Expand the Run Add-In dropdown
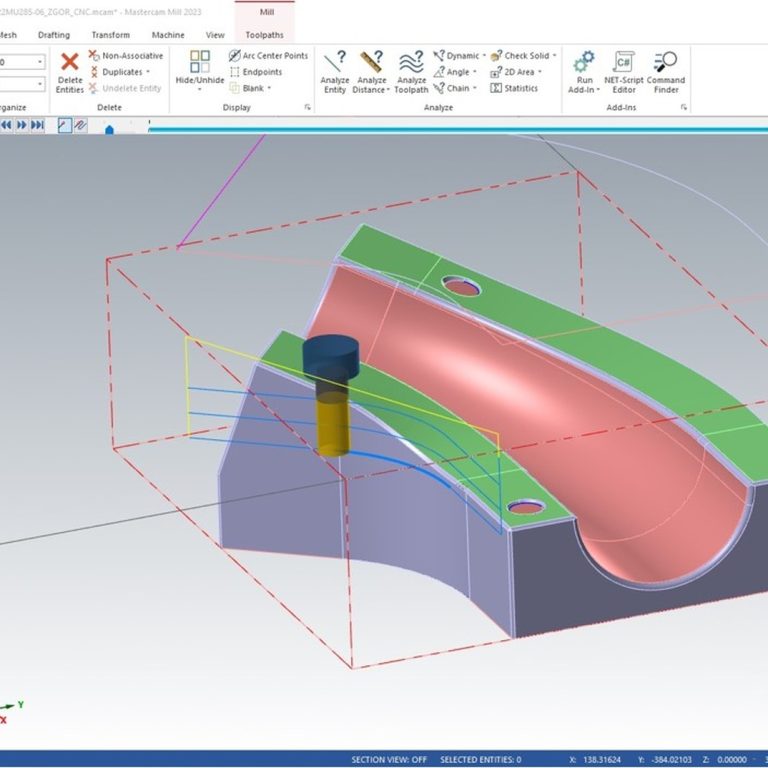The width and height of the screenshot is (768, 768). (x=596, y=90)
